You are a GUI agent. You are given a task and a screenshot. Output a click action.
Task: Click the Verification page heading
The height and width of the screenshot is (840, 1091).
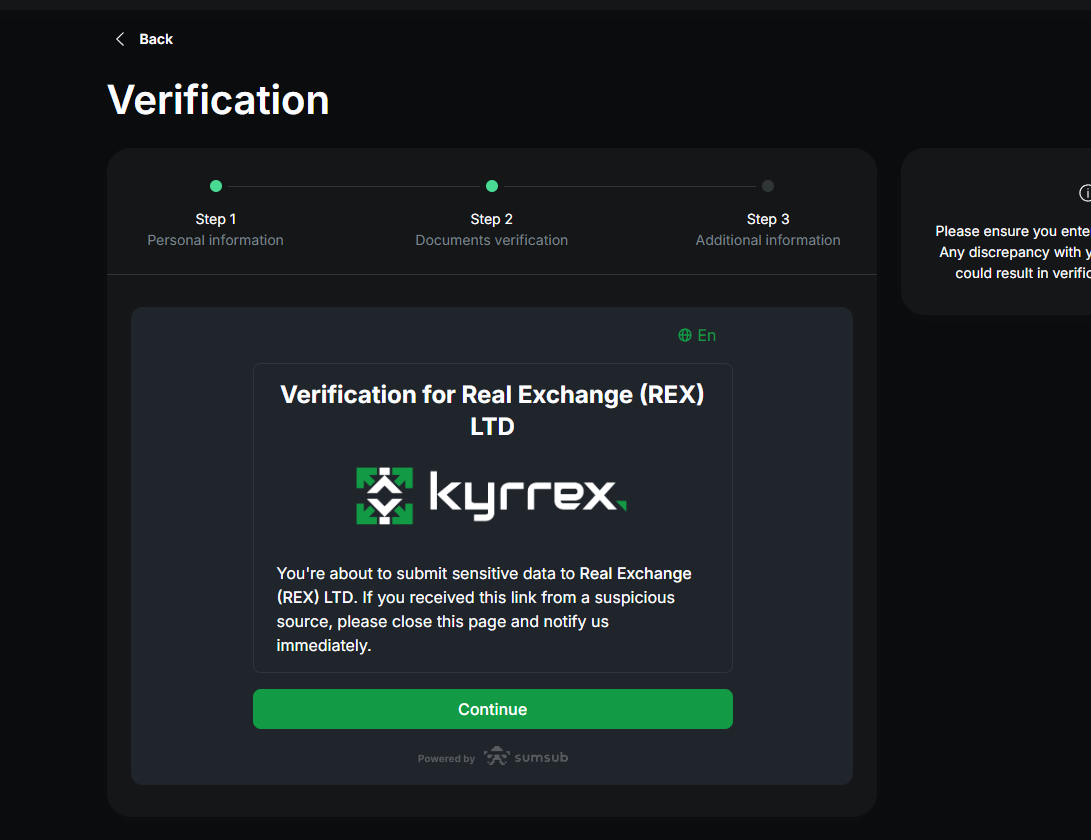click(218, 100)
